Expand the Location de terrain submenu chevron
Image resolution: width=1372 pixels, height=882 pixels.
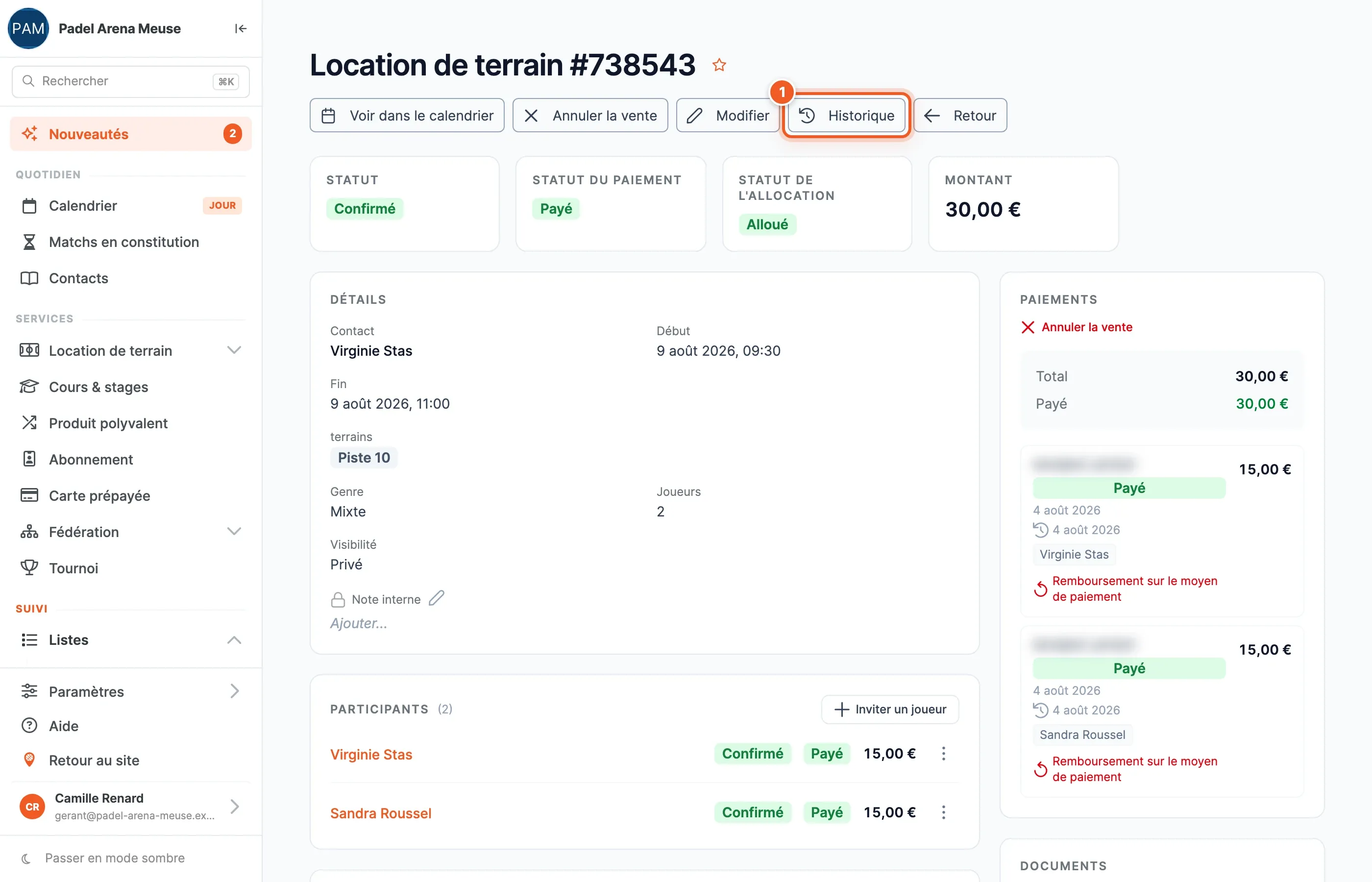[234, 350]
